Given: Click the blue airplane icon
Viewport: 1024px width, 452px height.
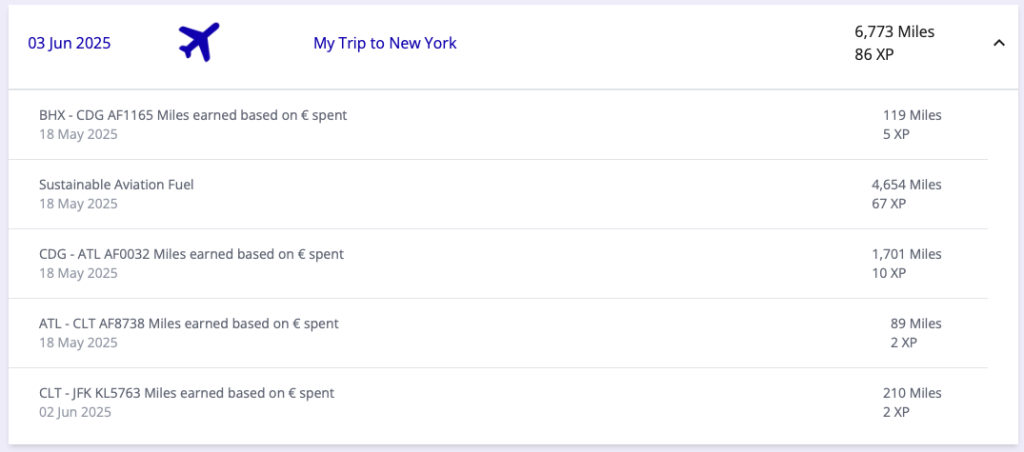Looking at the screenshot, I should tap(198, 43).
